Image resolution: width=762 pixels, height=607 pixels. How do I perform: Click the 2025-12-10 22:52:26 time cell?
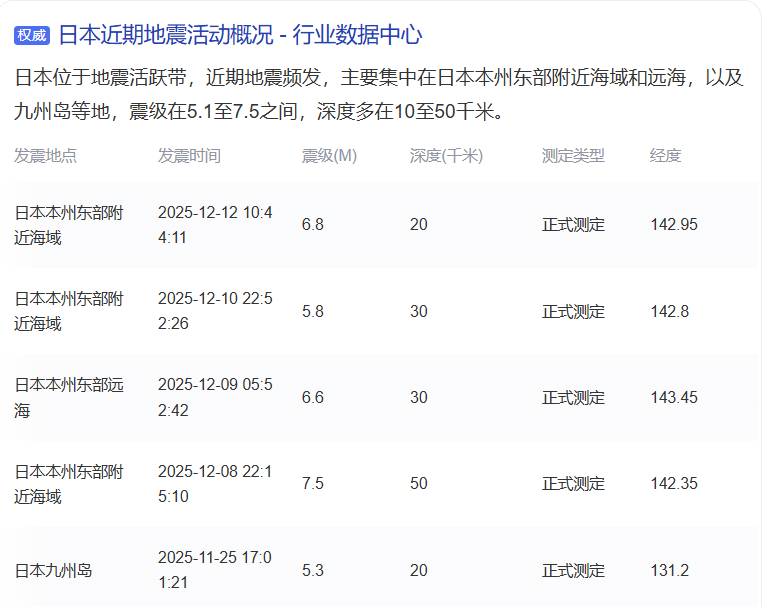[x=214, y=311]
